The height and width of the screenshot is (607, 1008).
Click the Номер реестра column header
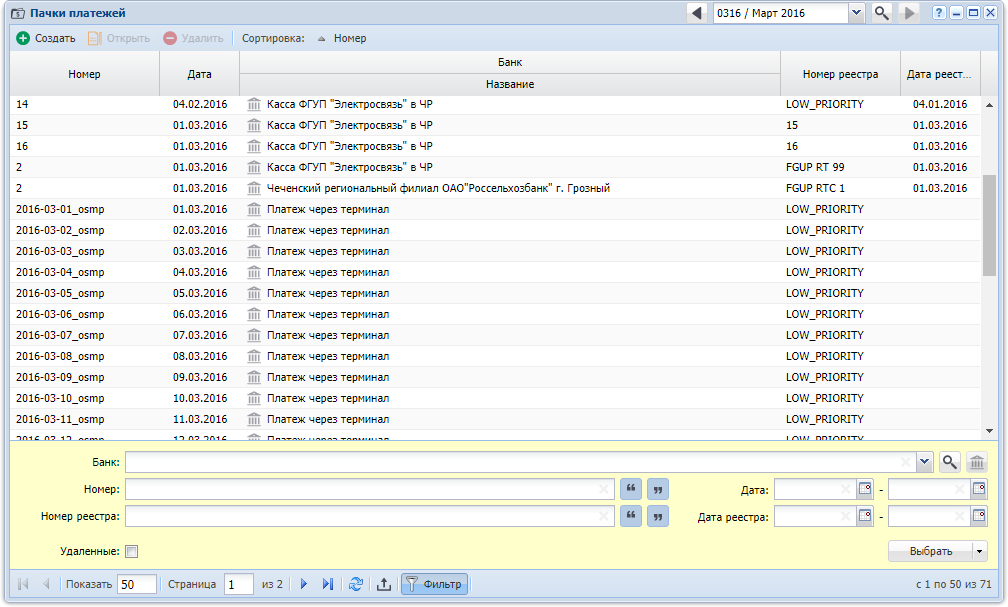point(840,74)
